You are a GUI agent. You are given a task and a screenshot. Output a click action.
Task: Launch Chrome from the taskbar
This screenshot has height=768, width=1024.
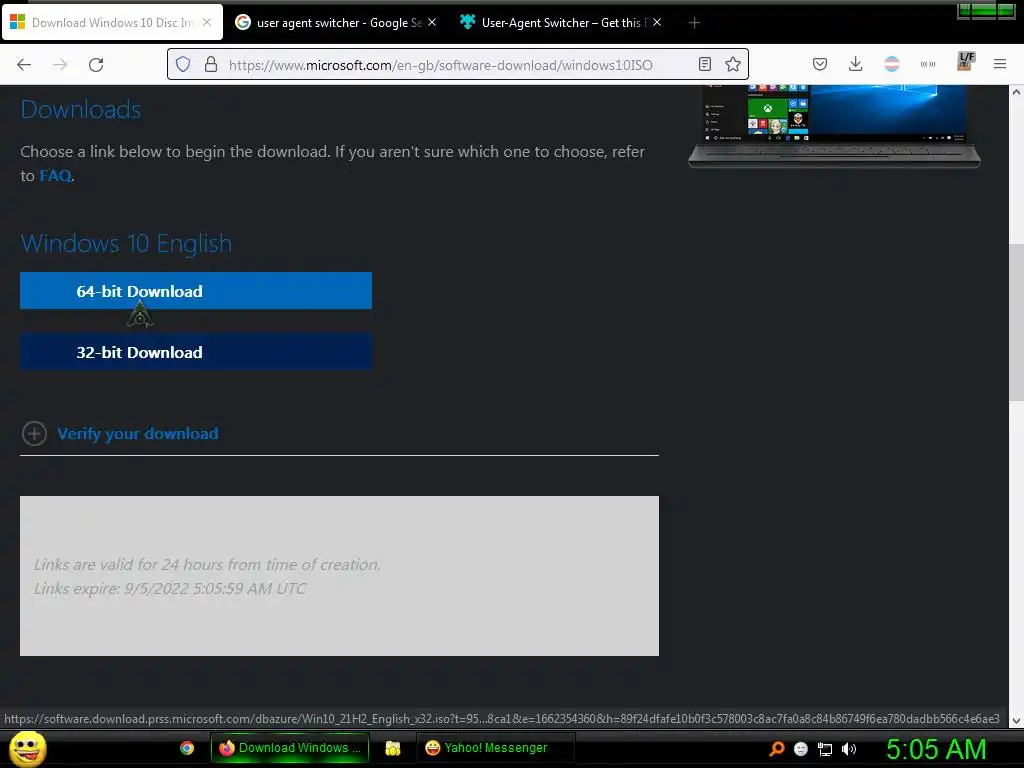tap(187, 748)
